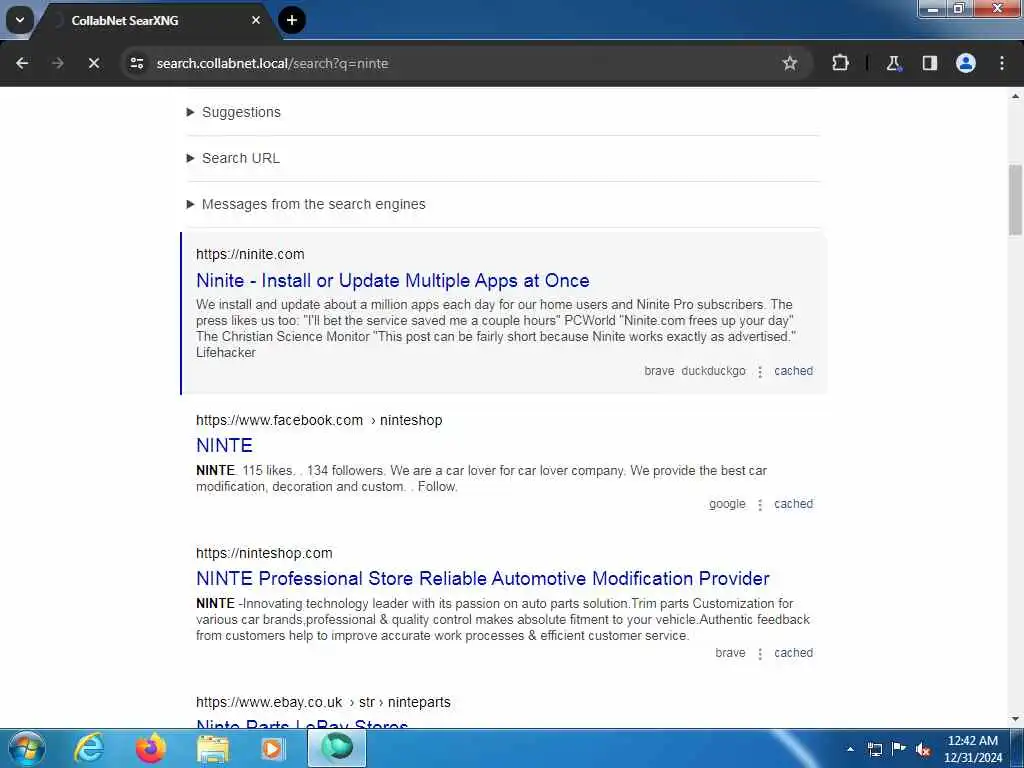1024x768 pixels.
Task: Open options menu for the Facebook NINTE result
Action: coord(760,505)
